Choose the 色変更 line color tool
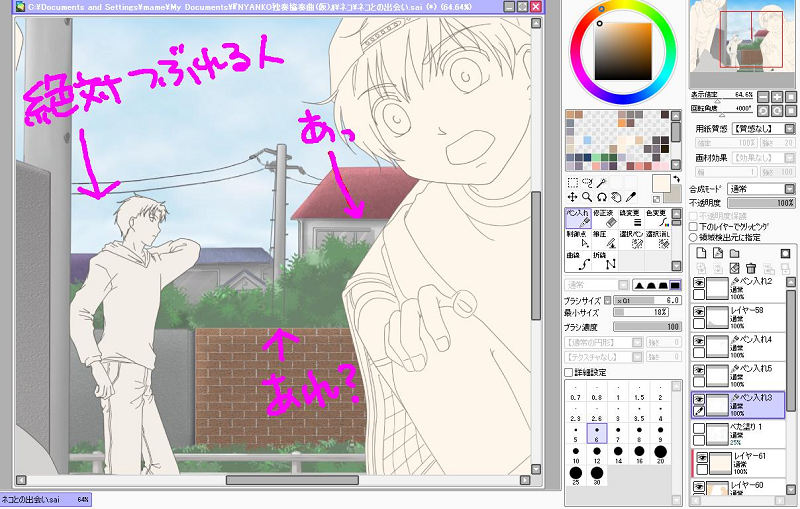This screenshot has width=800, height=509. pyautogui.click(x=657, y=219)
